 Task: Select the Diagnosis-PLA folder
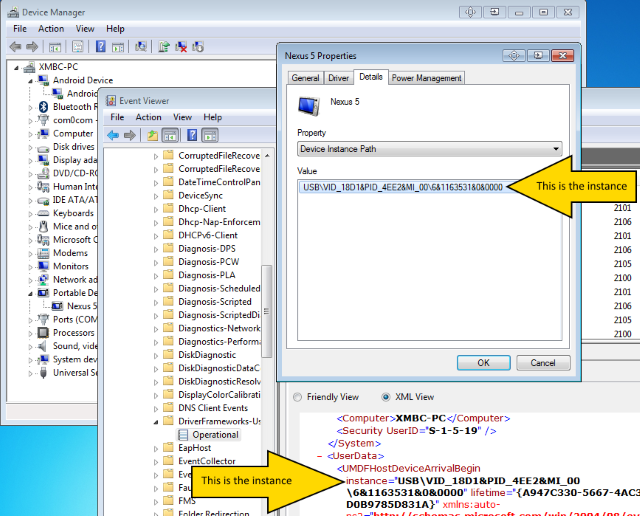tap(207, 275)
